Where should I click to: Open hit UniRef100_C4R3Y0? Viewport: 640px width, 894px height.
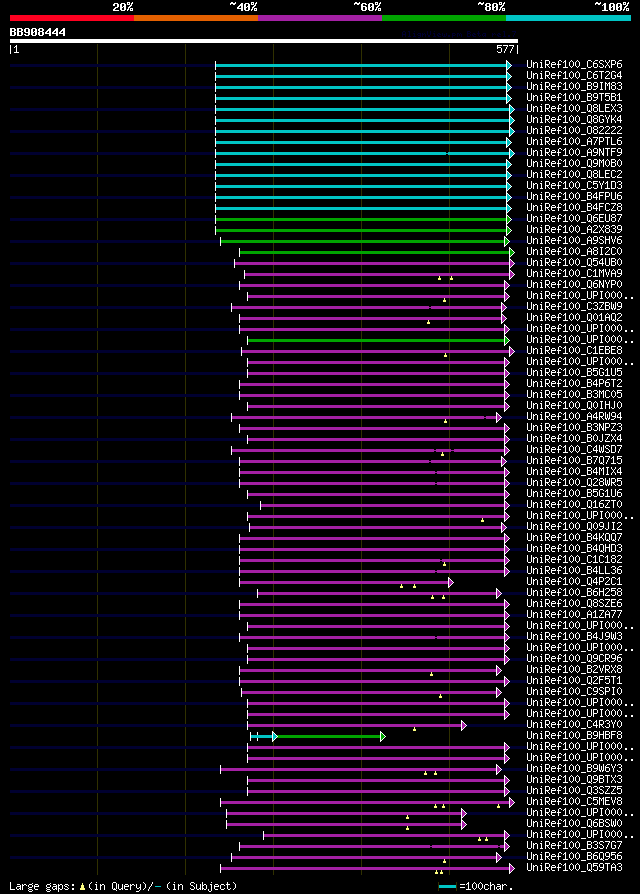pyautogui.click(x=574, y=725)
